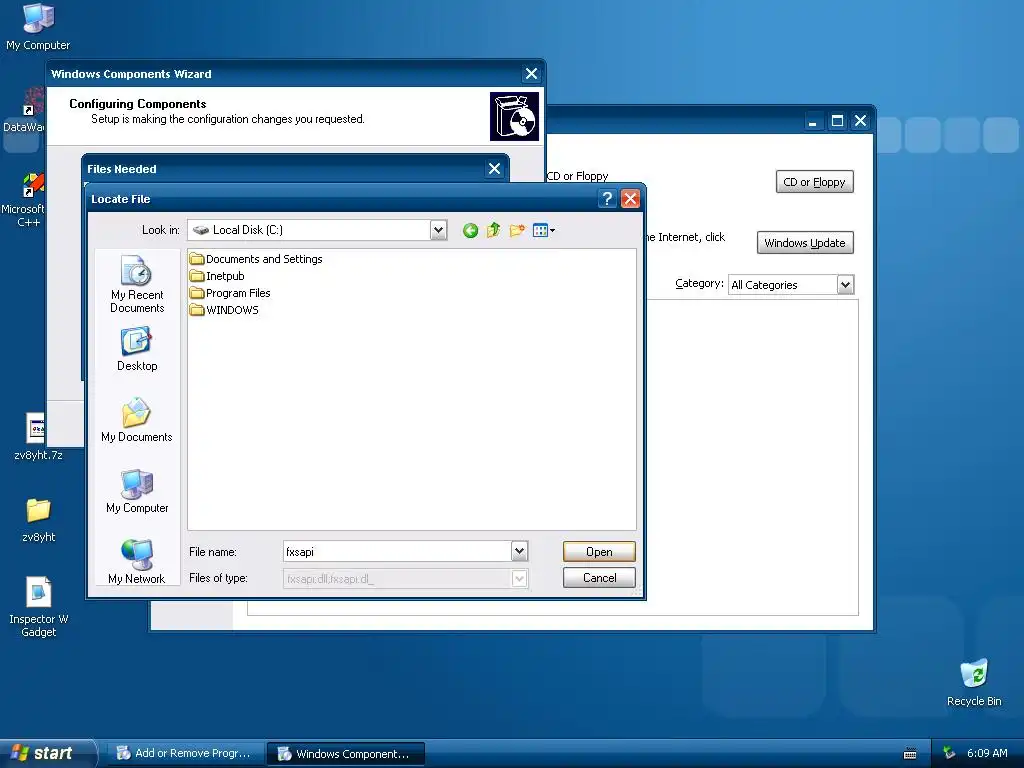Go up one folder level
Image resolution: width=1024 pixels, height=768 pixels.
tap(494, 230)
